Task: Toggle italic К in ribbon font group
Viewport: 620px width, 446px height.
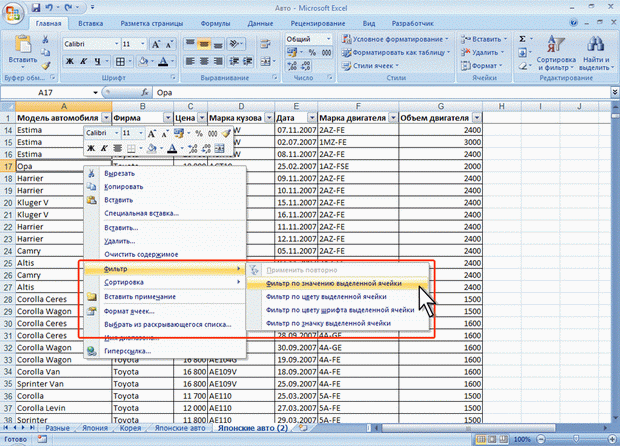Action: click(x=83, y=61)
